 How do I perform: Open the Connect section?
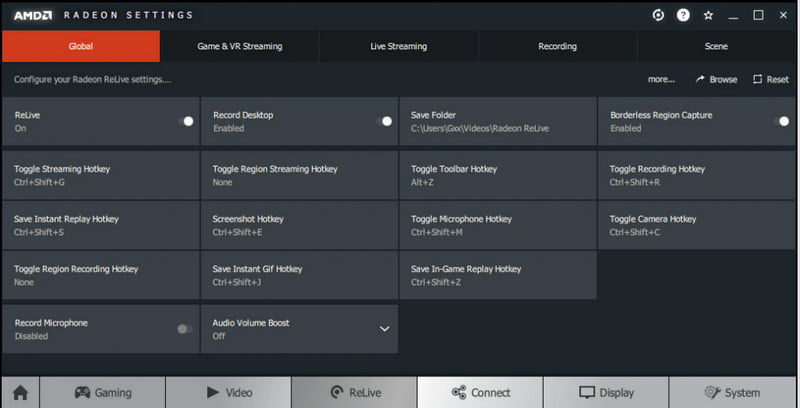(480, 393)
